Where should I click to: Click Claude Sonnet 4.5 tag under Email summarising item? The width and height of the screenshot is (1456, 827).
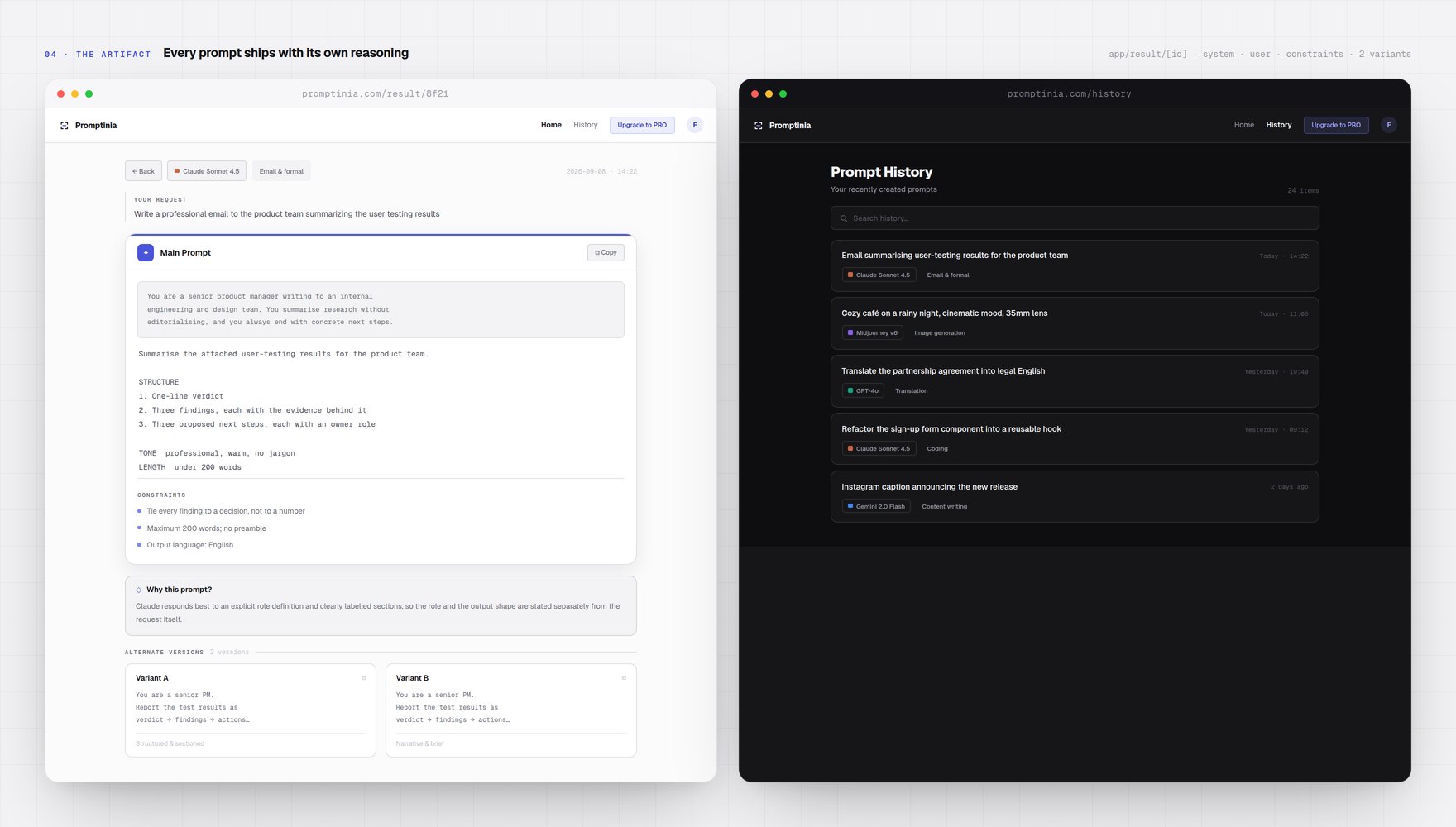point(879,275)
